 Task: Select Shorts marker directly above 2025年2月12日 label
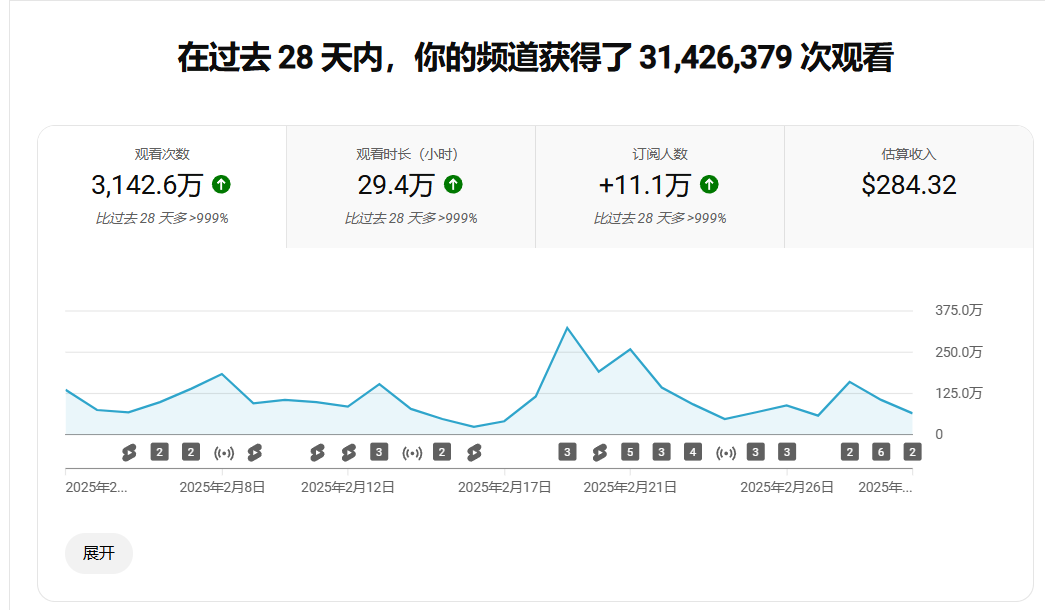349,453
